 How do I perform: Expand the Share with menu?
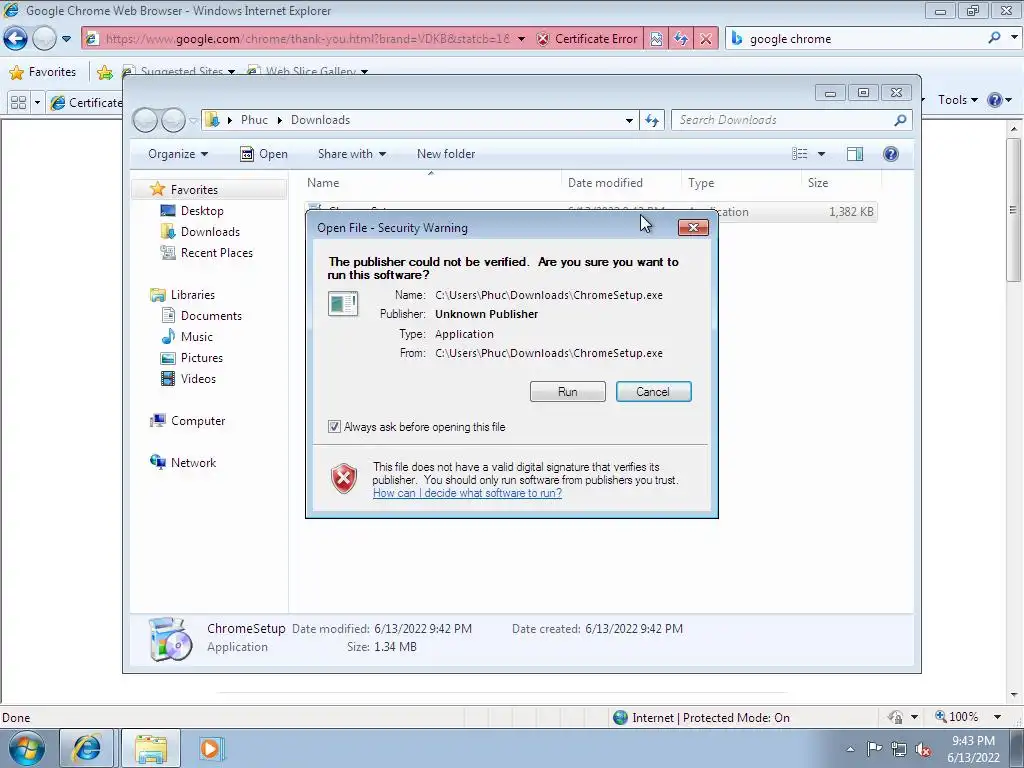click(351, 154)
